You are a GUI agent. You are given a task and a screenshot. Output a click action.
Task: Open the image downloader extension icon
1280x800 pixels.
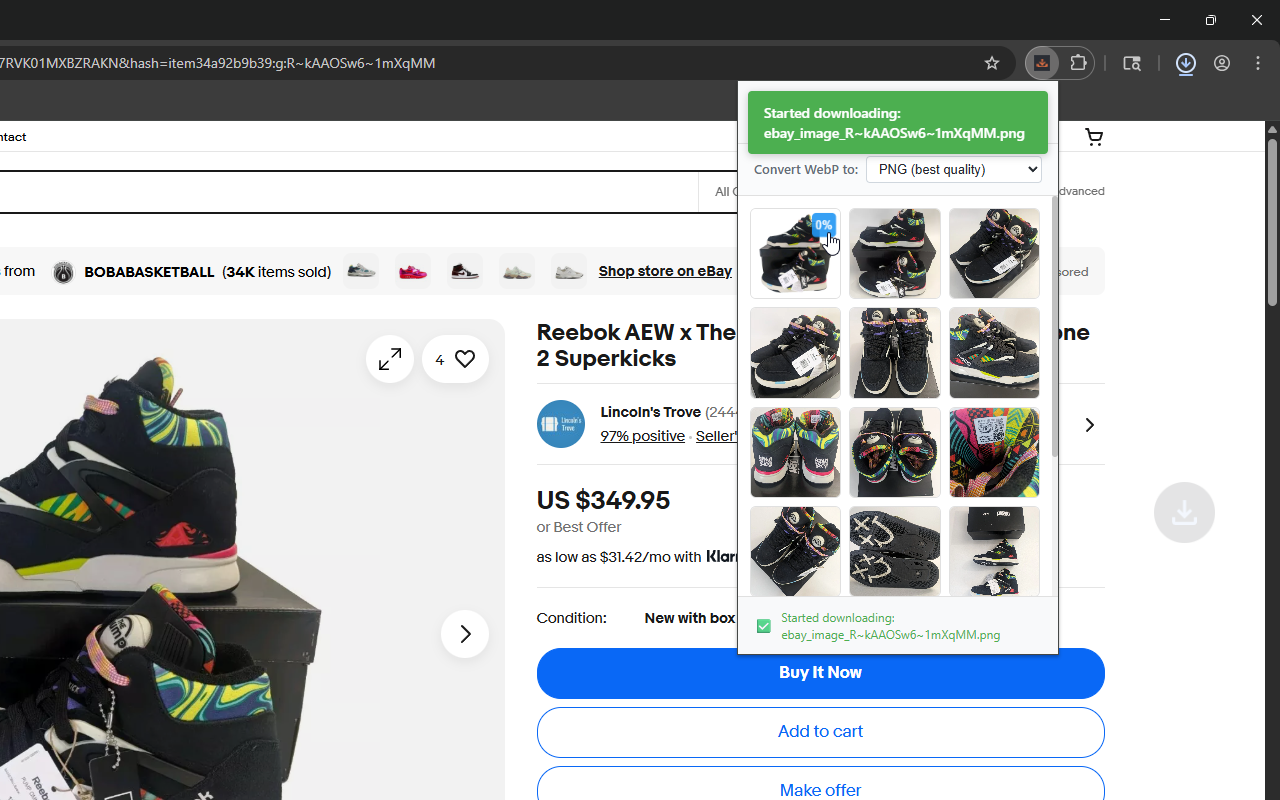tap(1042, 63)
